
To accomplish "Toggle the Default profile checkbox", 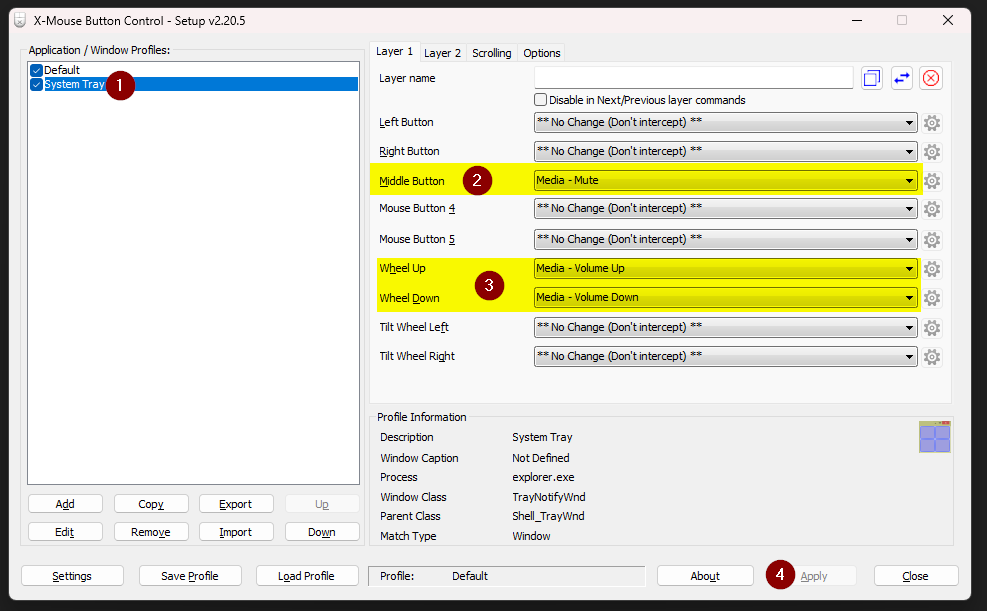I will (37, 70).
